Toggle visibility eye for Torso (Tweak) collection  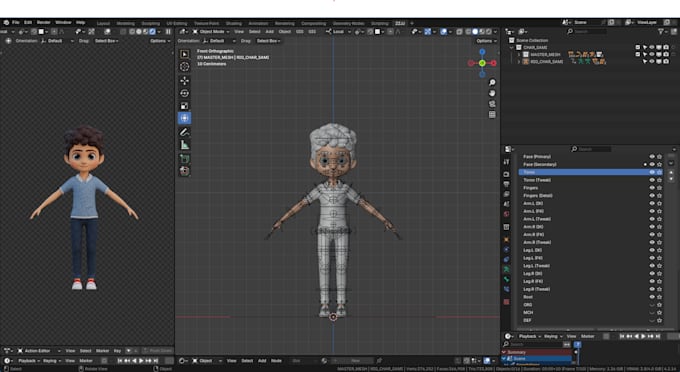[651, 180]
